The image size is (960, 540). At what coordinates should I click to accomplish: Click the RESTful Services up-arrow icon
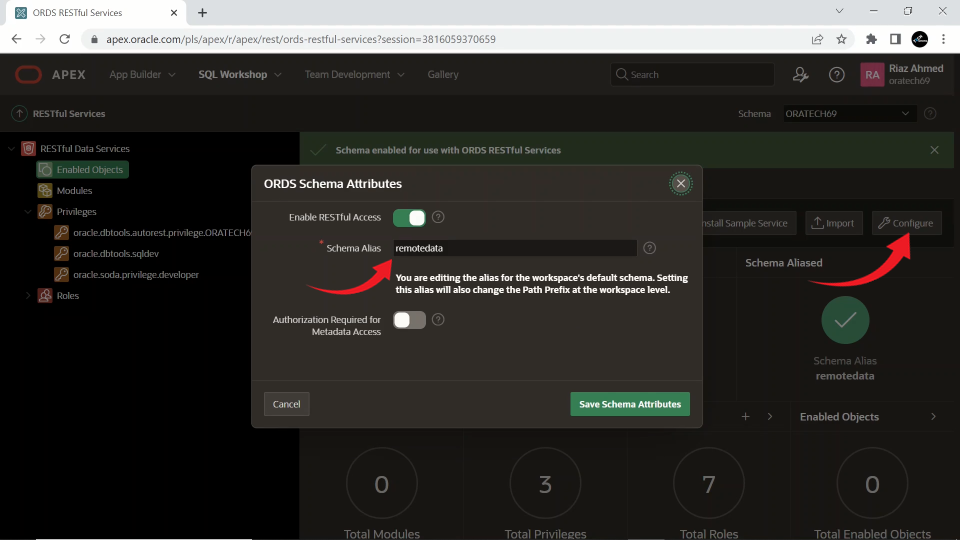click(20, 113)
